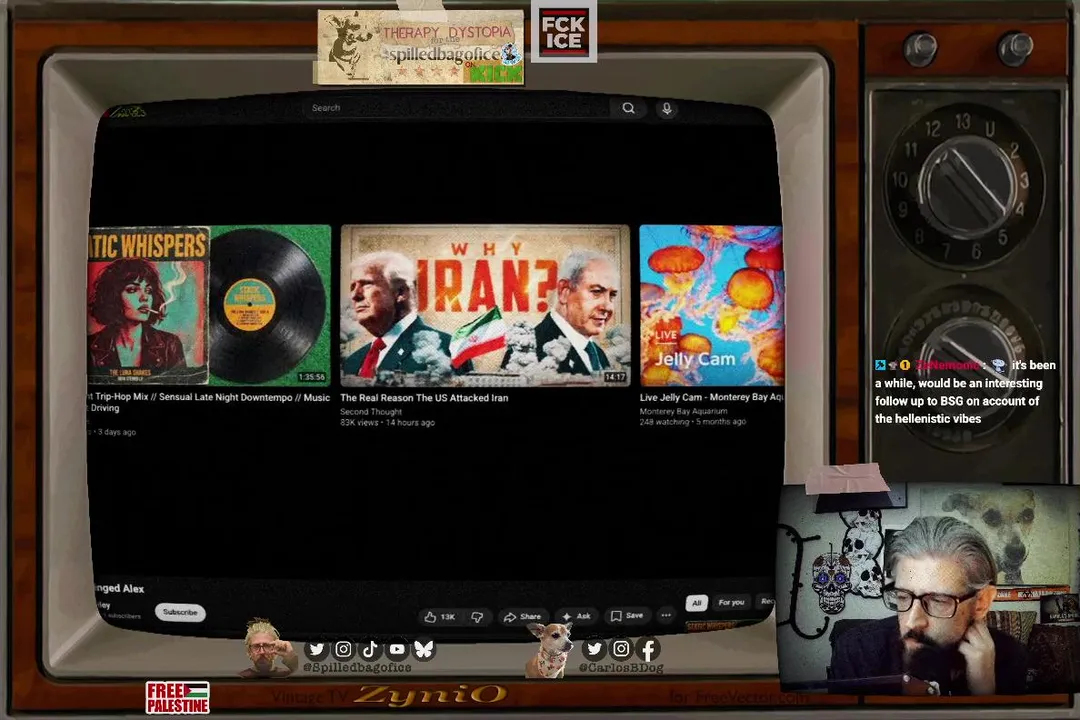This screenshot has width=1080, height=720.
Task: Click the Twitter icon above @CarlosBDog
Action: pyautogui.click(x=594, y=648)
